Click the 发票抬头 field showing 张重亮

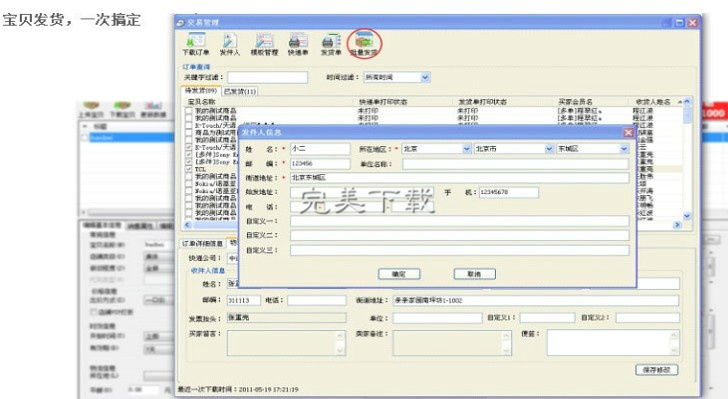[x=286, y=318]
